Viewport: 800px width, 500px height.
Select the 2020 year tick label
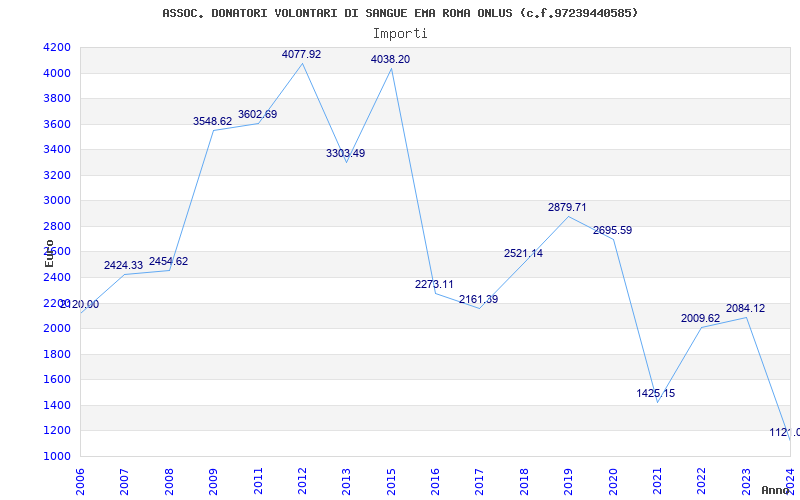(x=613, y=481)
